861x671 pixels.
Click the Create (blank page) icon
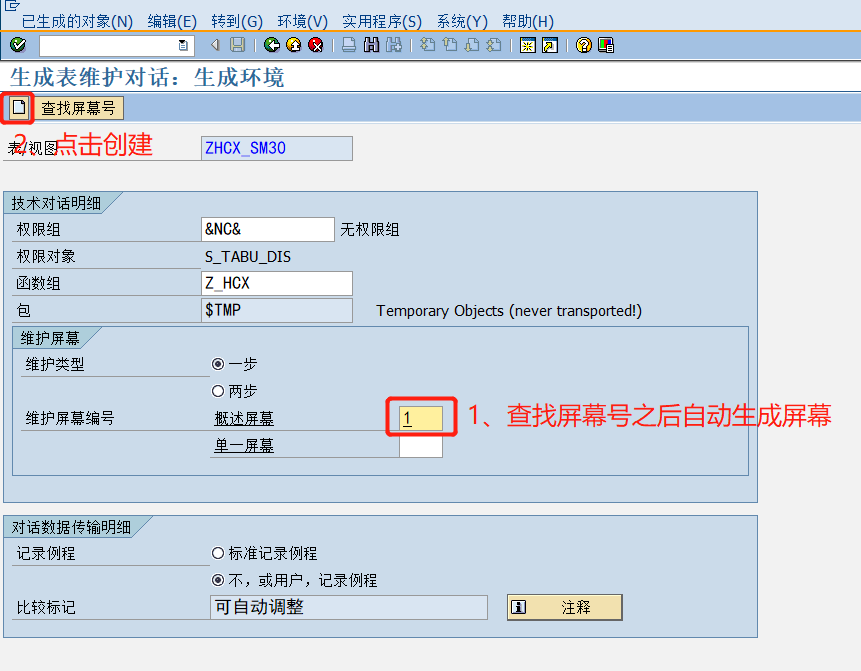(x=17, y=107)
